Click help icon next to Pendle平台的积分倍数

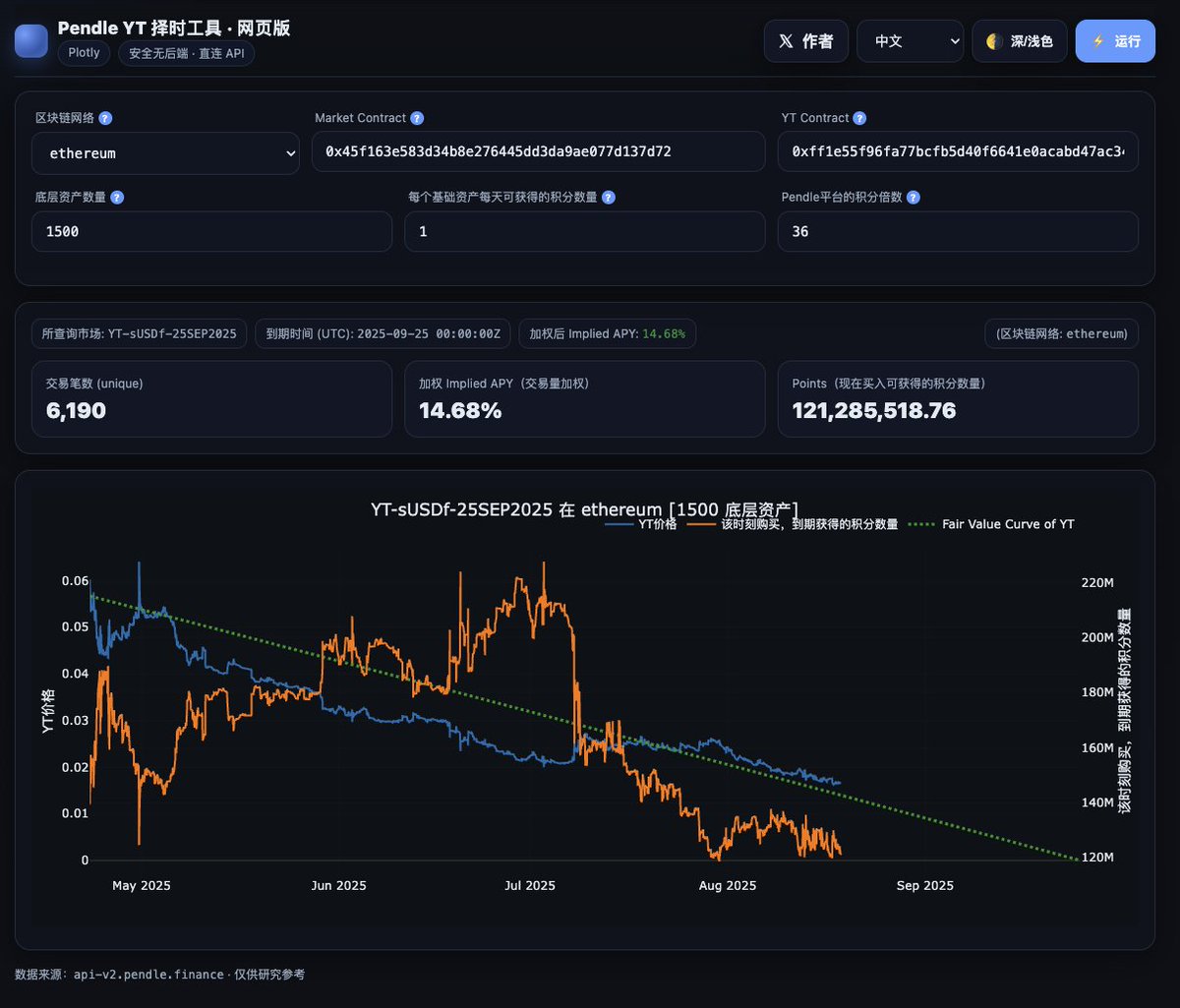(913, 198)
